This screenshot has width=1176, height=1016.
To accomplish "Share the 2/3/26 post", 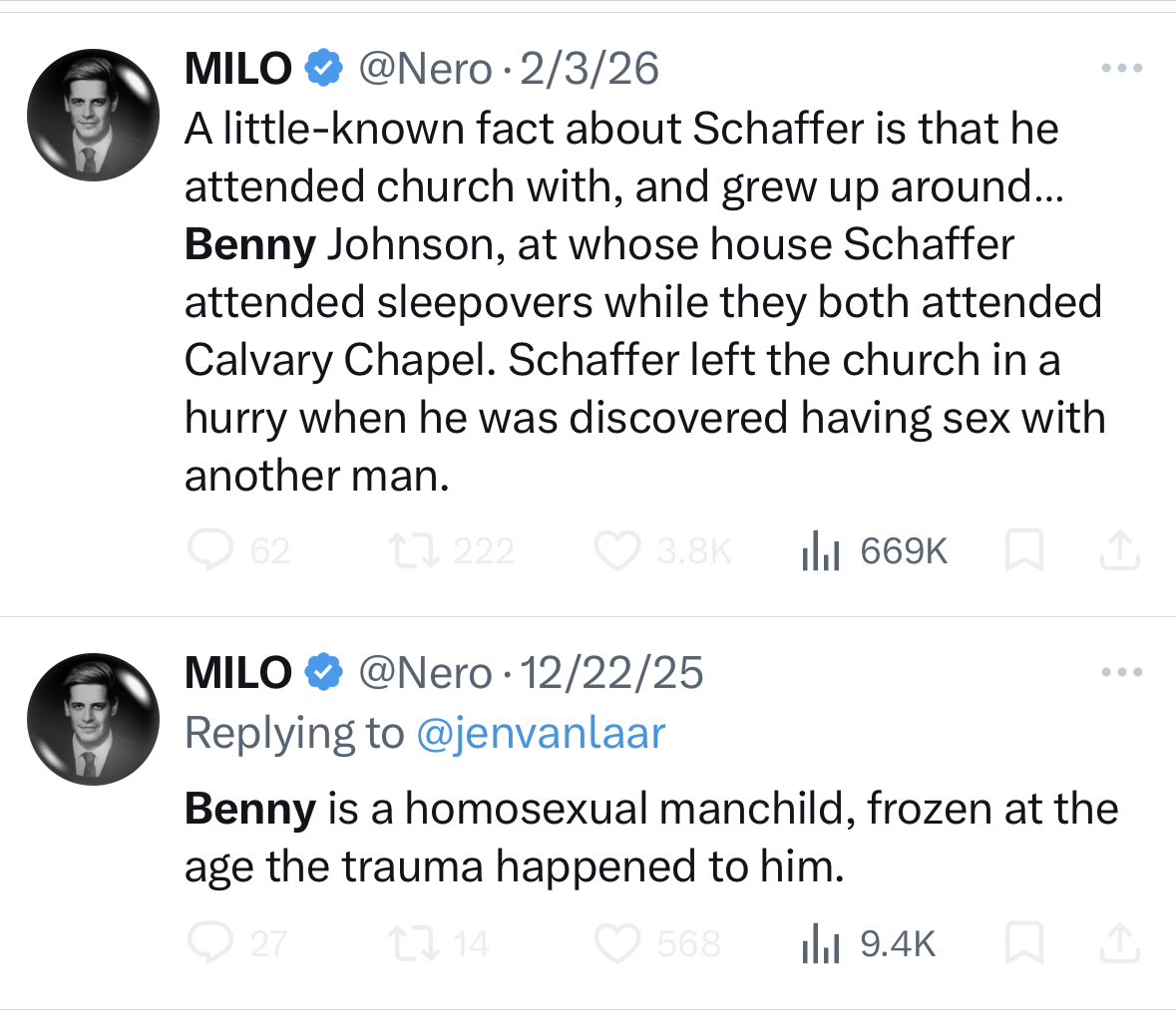I will [x=1119, y=550].
